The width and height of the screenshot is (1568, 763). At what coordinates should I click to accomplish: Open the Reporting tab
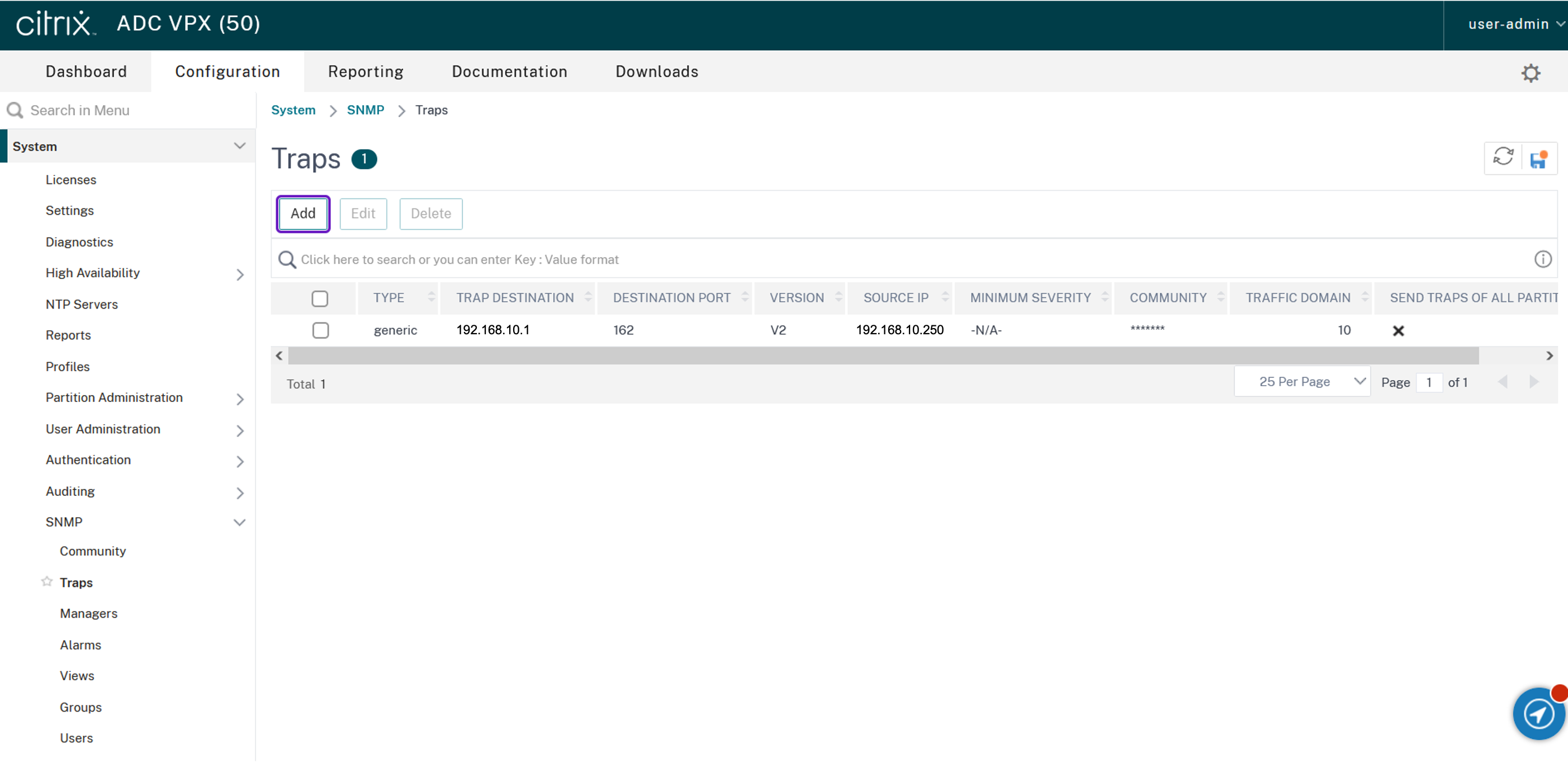pyautogui.click(x=365, y=71)
